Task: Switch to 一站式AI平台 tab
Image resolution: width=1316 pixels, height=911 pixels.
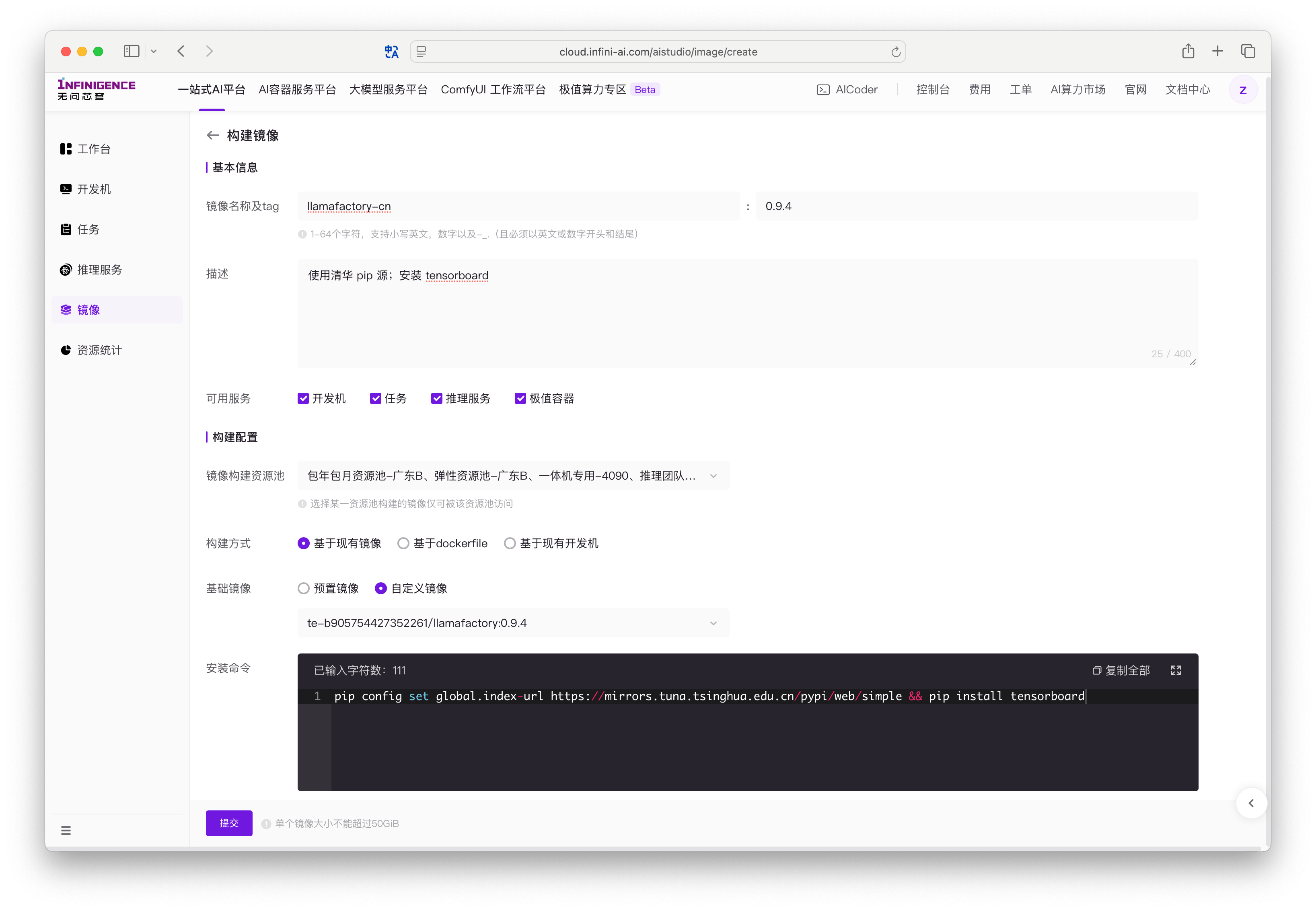Action: click(212, 90)
